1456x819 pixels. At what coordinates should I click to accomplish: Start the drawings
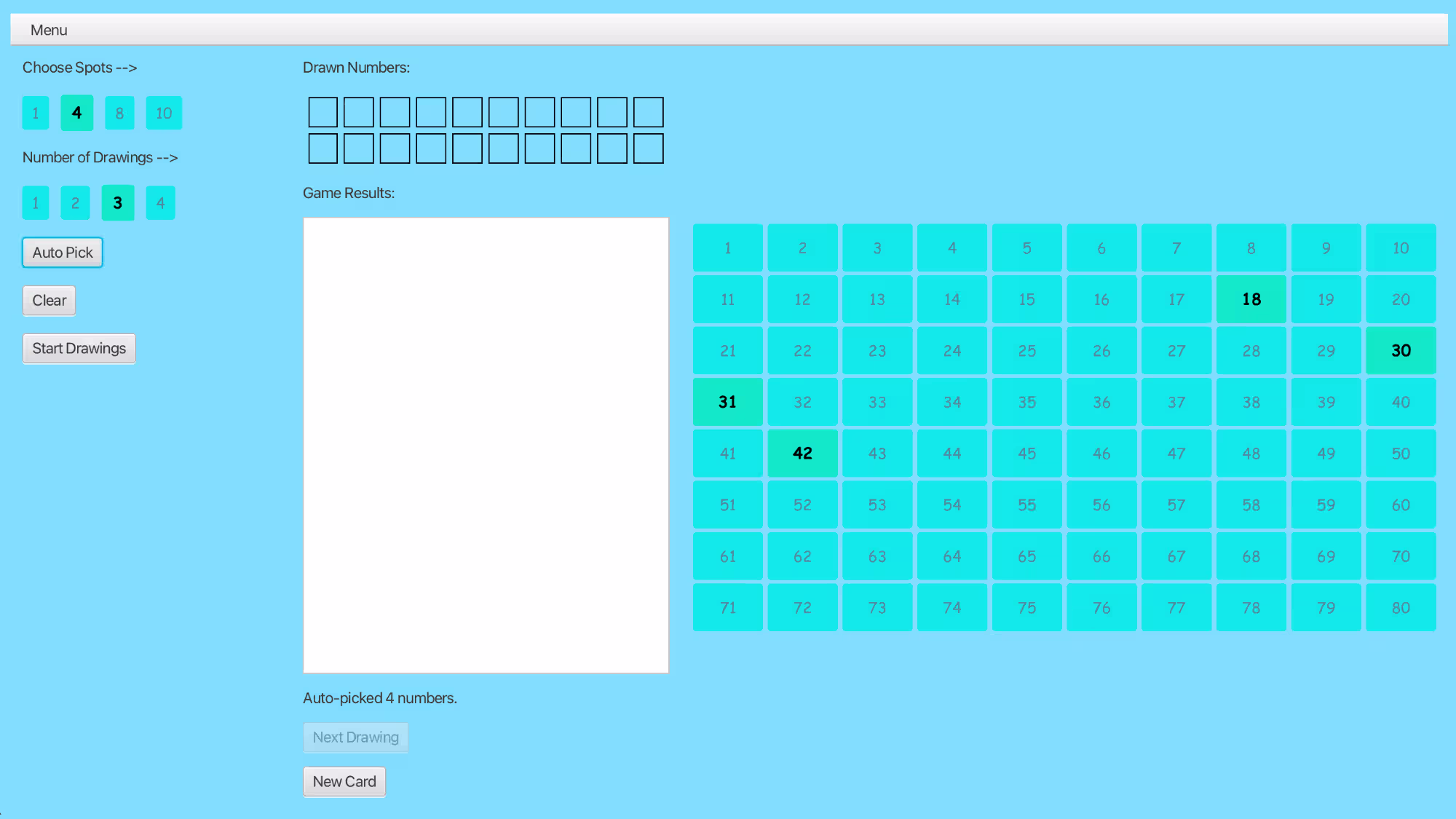79,349
